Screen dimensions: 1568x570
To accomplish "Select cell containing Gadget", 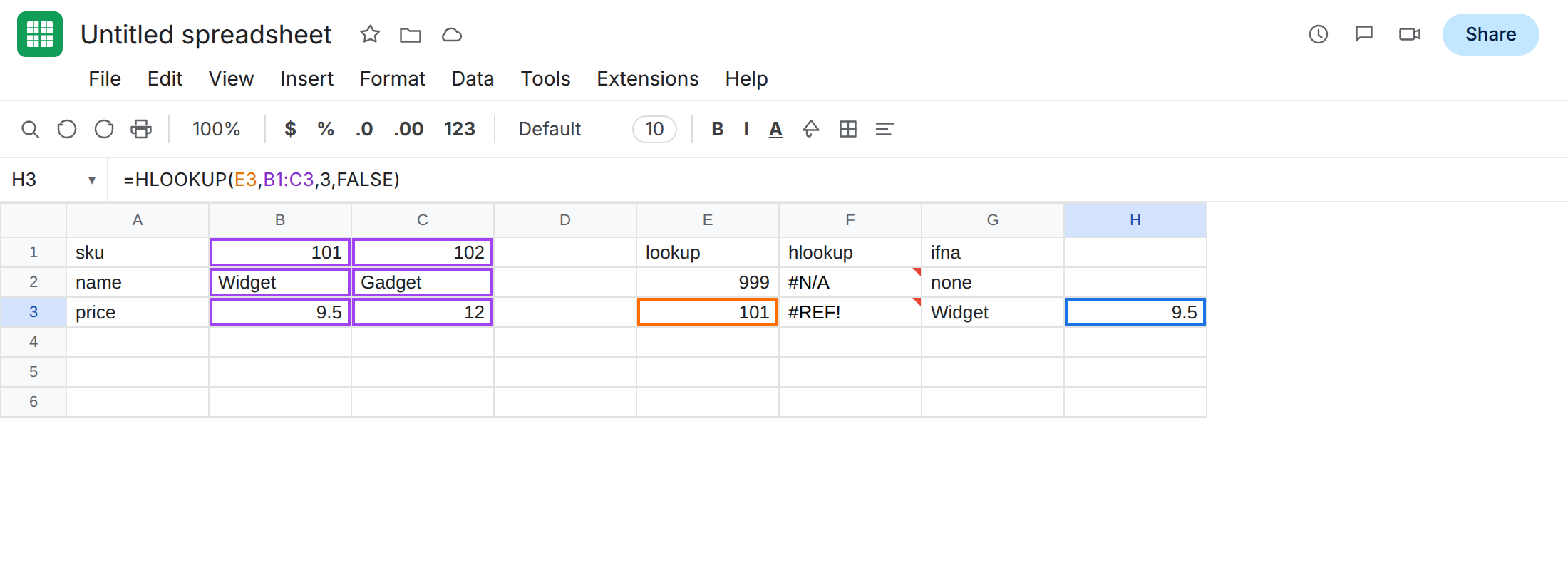I will click(x=423, y=282).
